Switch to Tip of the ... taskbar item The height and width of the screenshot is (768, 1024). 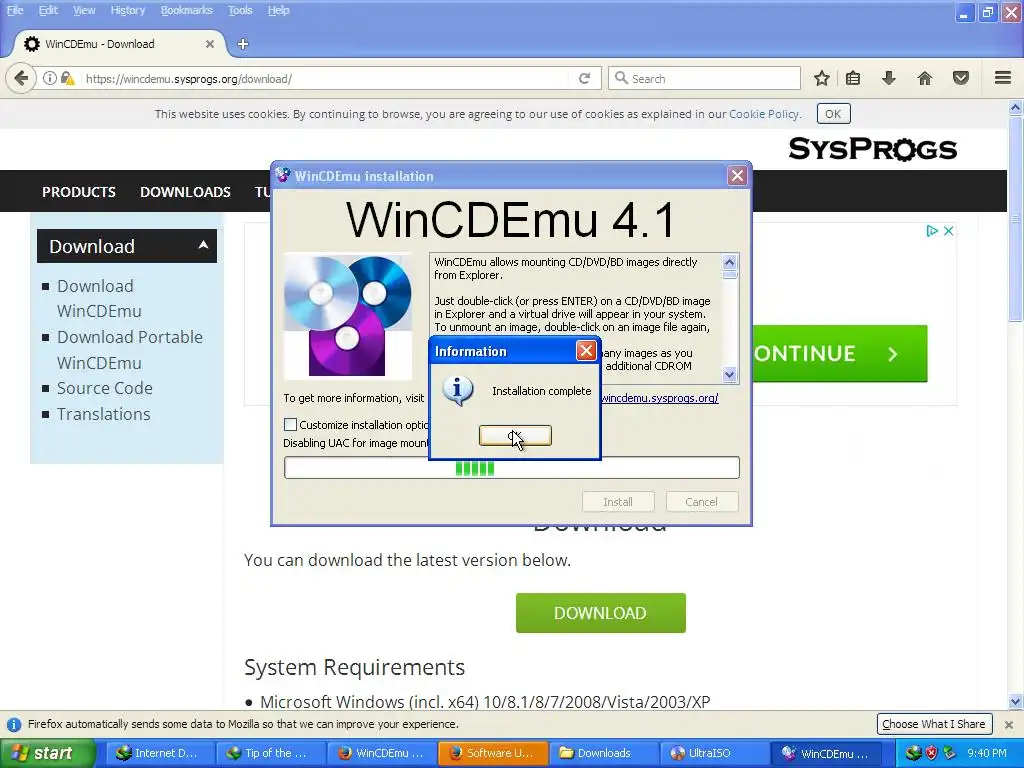coord(270,753)
